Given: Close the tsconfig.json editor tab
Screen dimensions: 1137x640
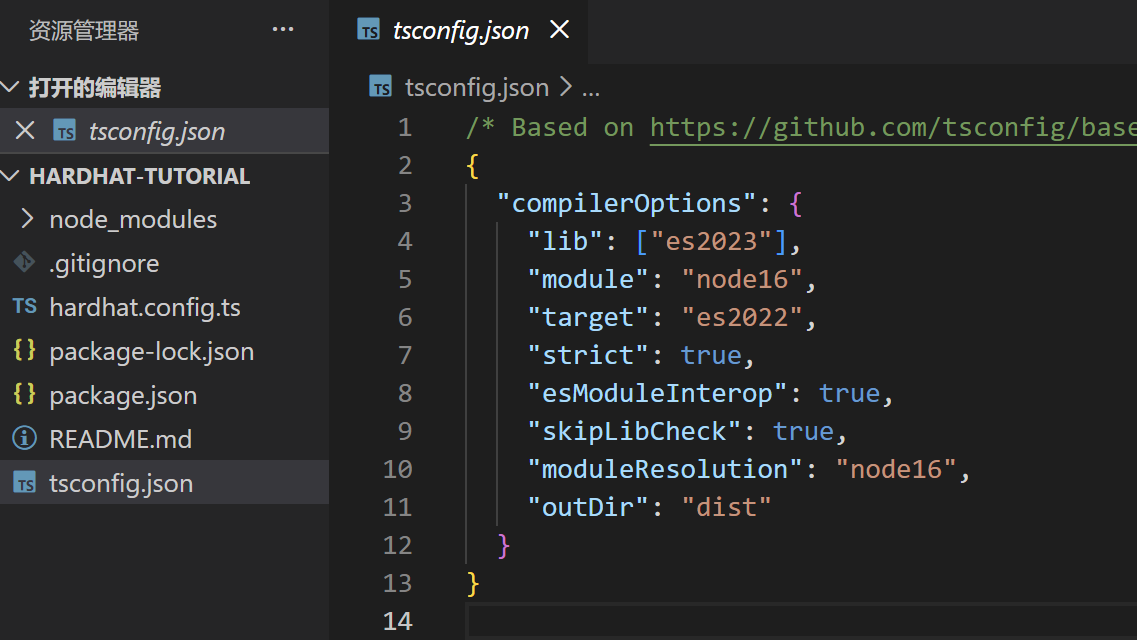Looking at the screenshot, I should [x=560, y=30].
